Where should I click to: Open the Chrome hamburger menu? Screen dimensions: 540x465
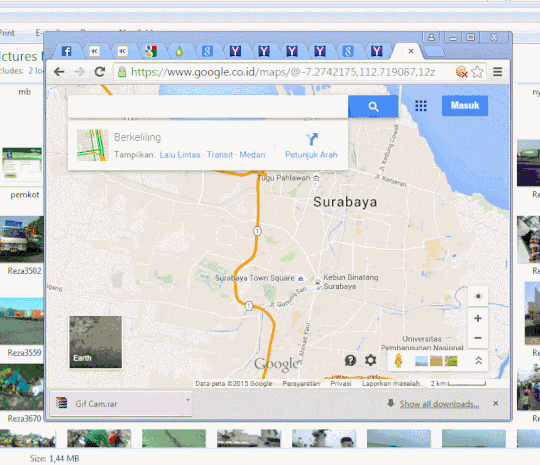[497, 72]
